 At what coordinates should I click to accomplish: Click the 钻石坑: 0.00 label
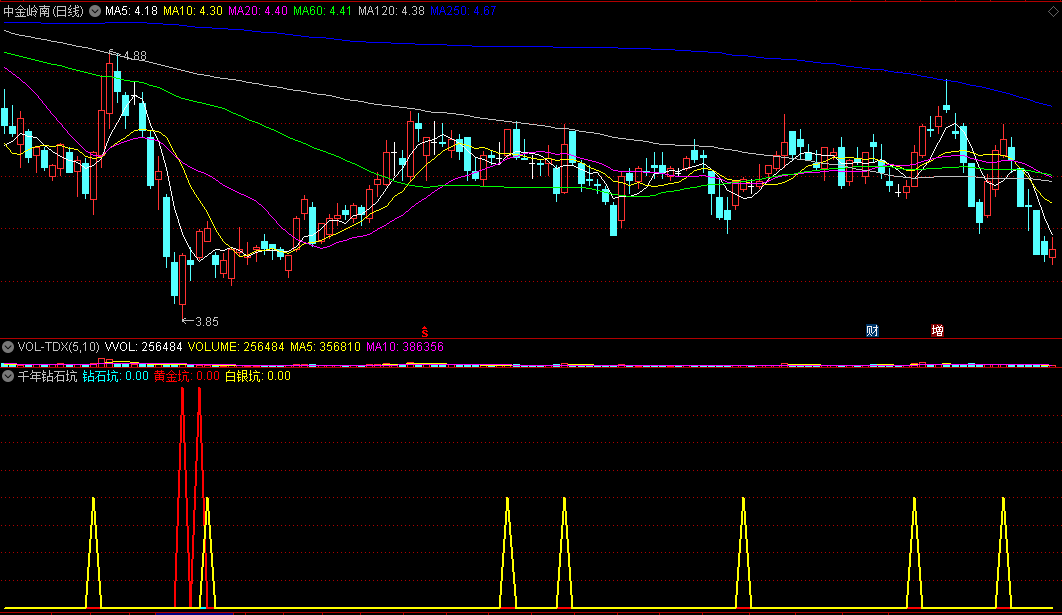point(116,376)
